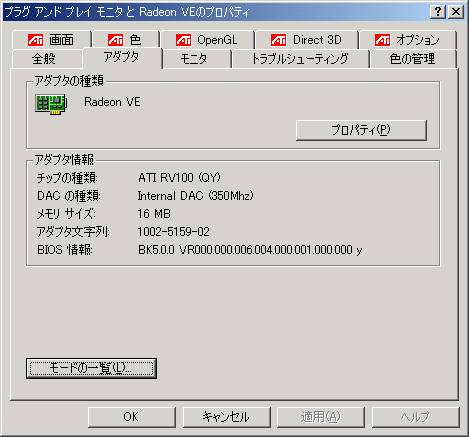469x437 pixels.
Task: Select the アダプタ tab
Action: click(122, 57)
